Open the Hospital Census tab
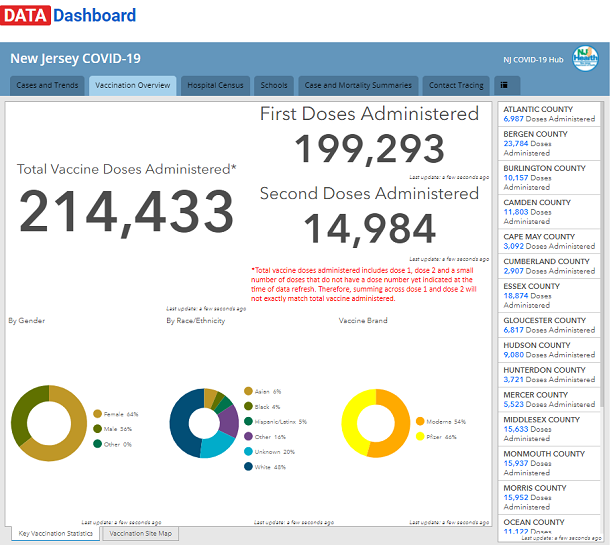 pyautogui.click(x=214, y=86)
